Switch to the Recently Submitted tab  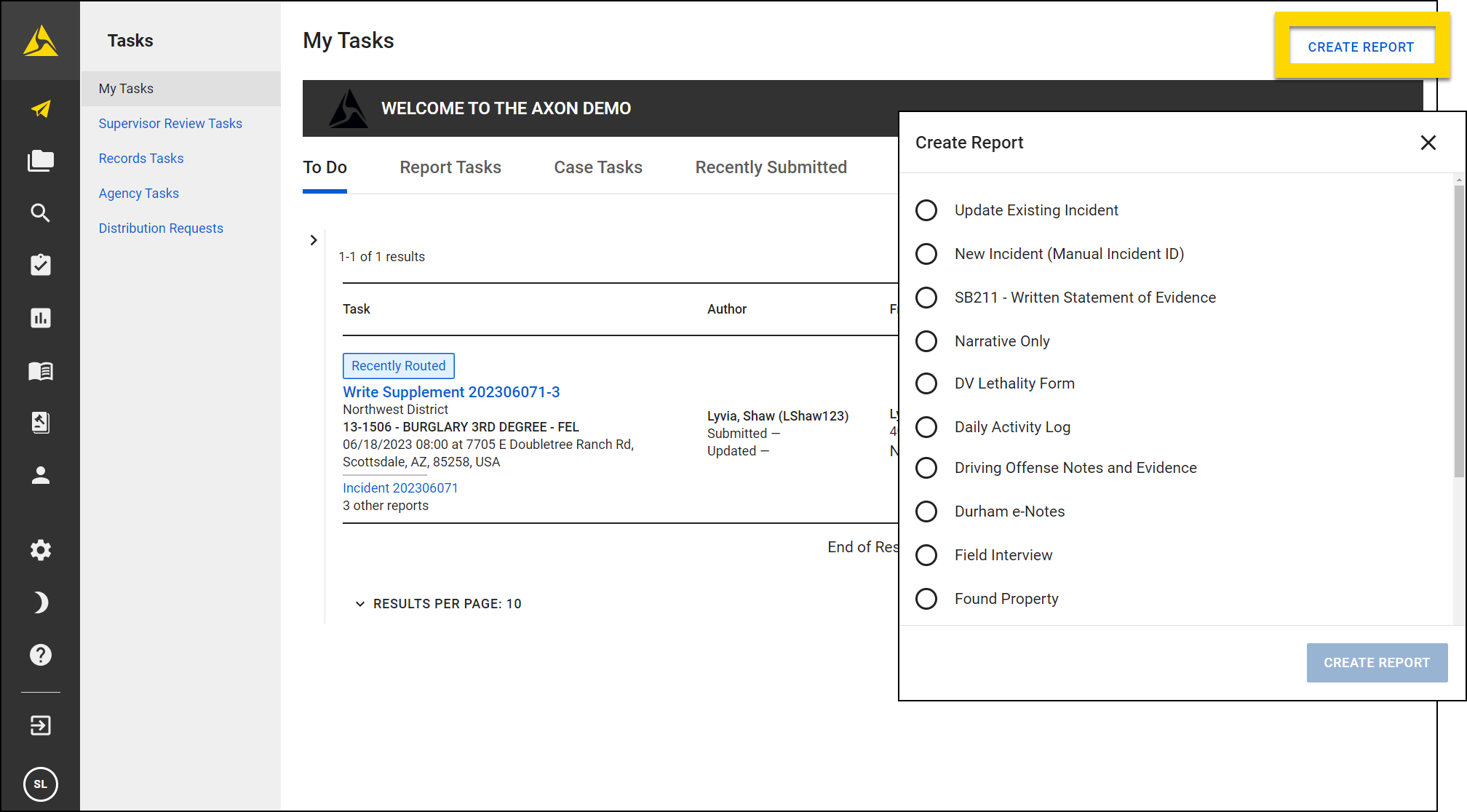click(771, 167)
